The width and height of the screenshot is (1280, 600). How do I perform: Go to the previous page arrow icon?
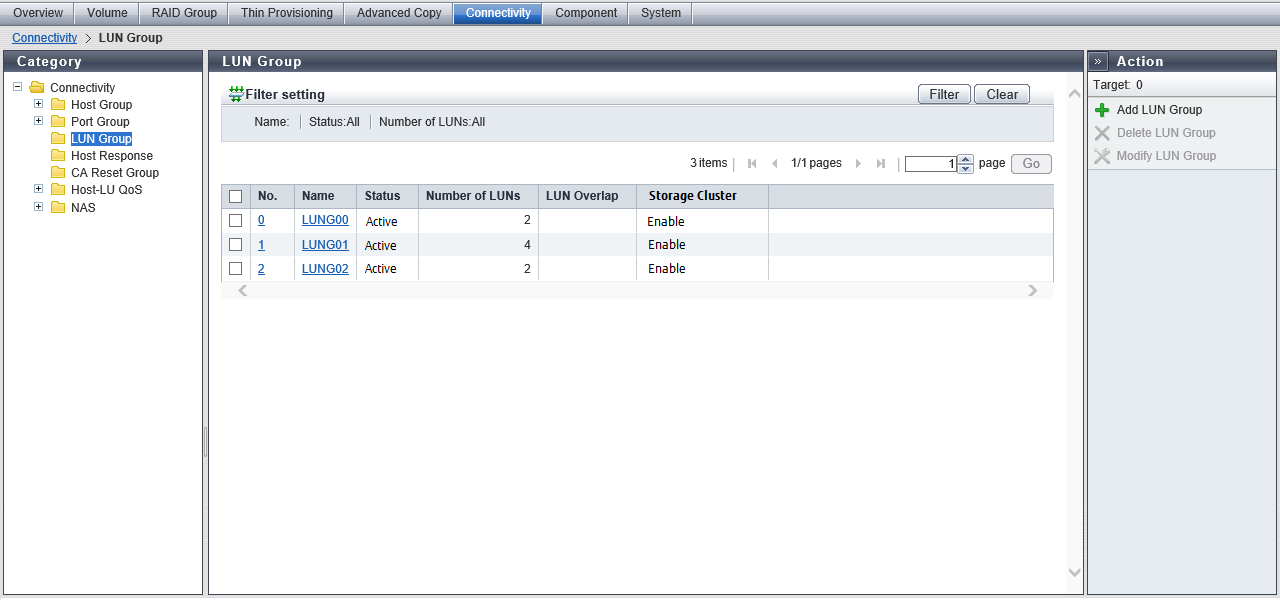(774, 163)
